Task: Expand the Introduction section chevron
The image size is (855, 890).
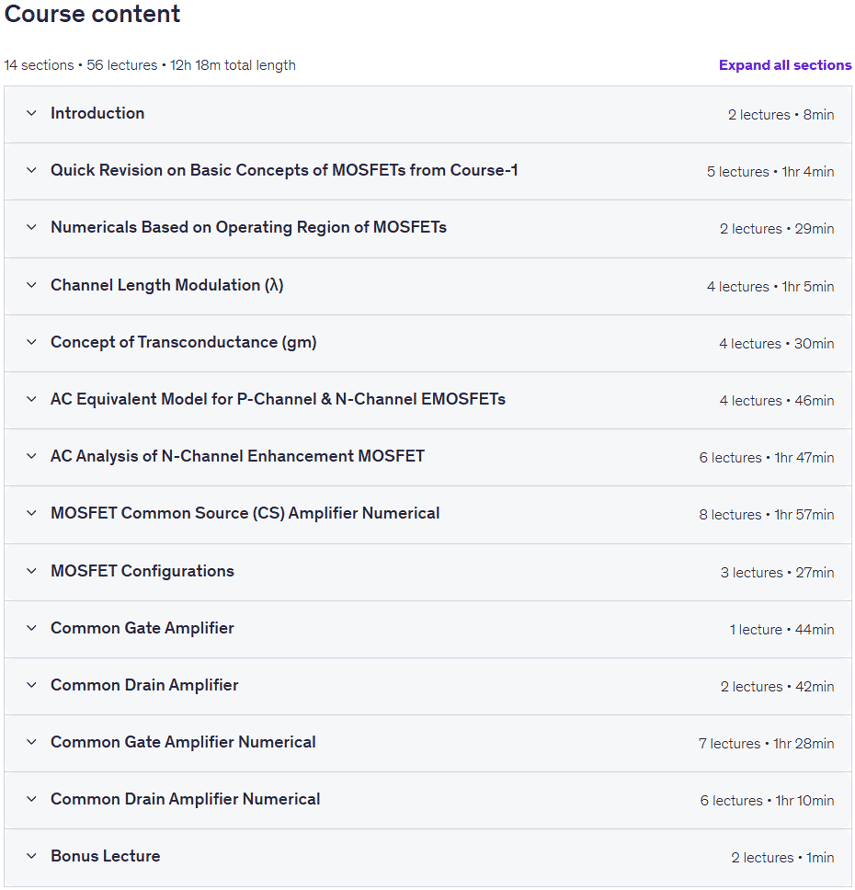Action: (x=32, y=114)
